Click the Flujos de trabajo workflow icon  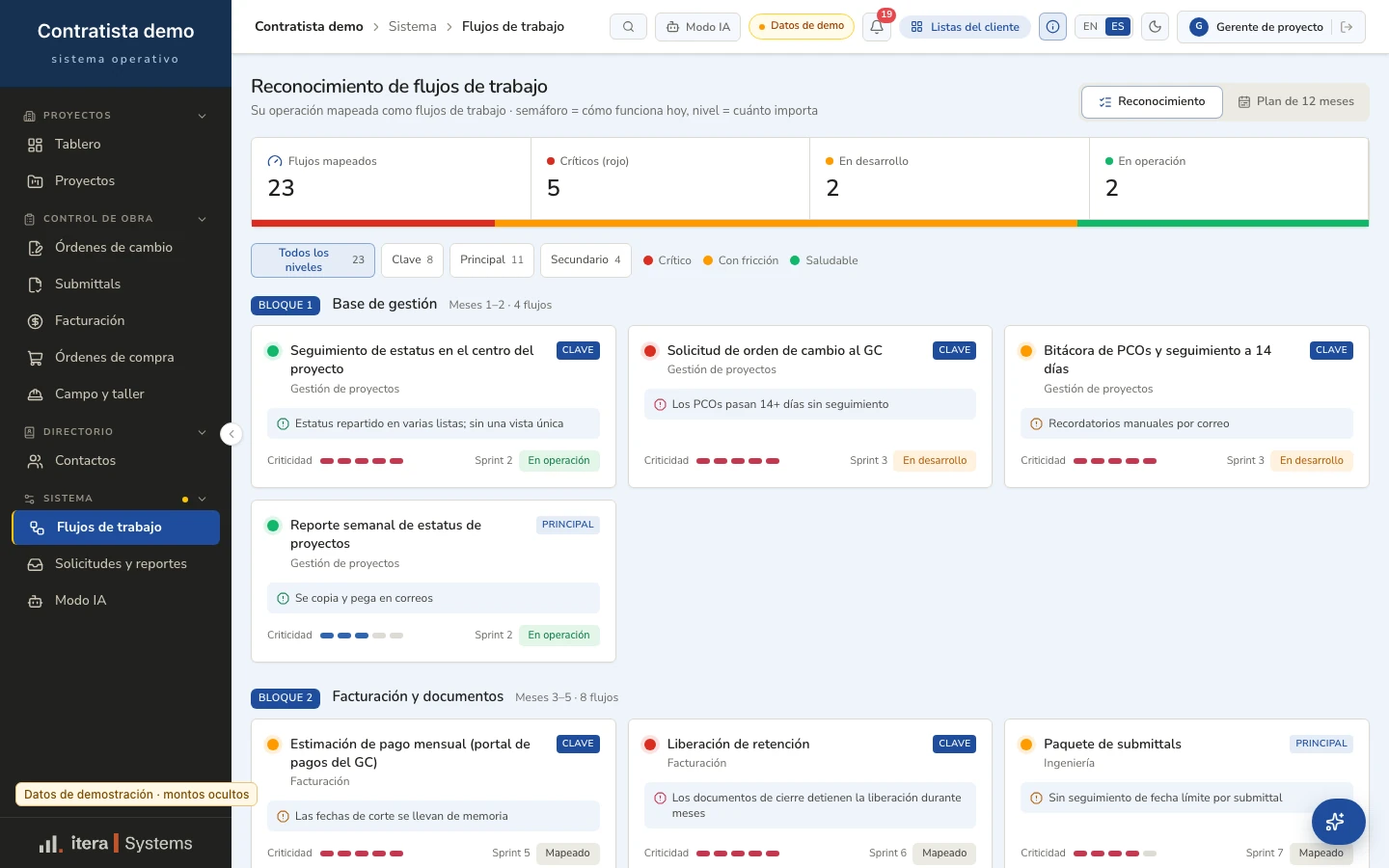coord(38,528)
